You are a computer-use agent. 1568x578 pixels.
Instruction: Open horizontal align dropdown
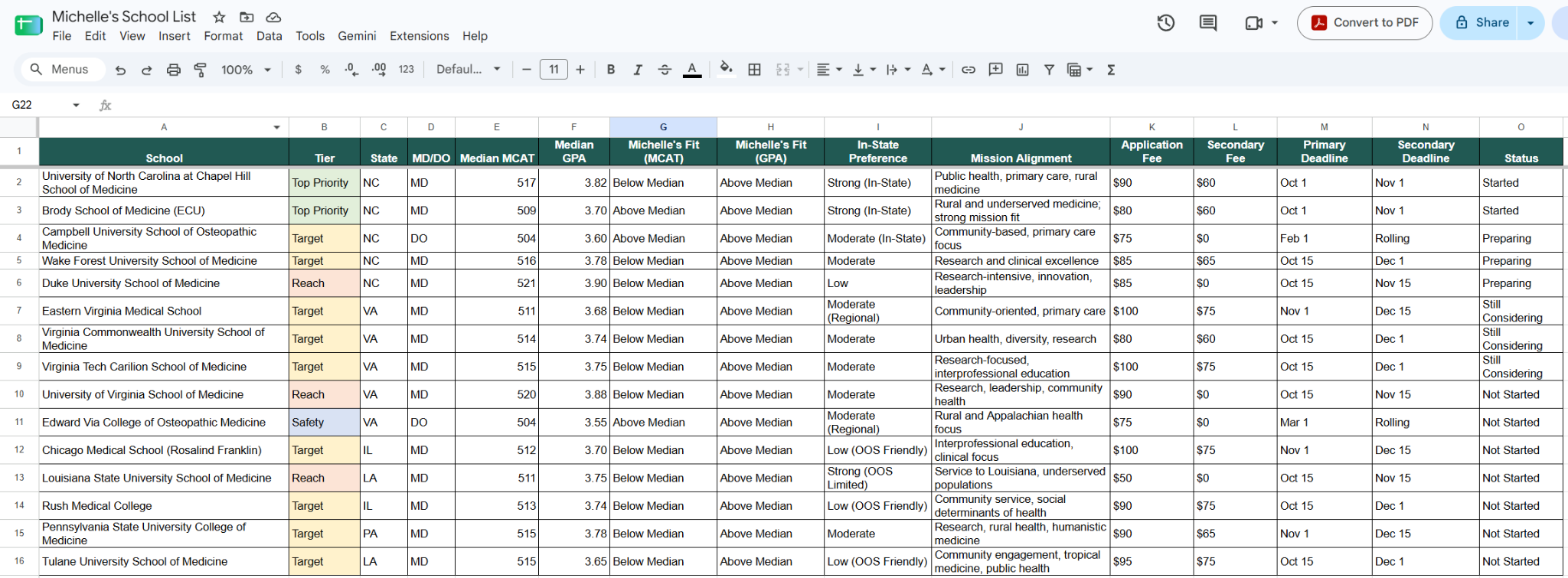[x=829, y=70]
